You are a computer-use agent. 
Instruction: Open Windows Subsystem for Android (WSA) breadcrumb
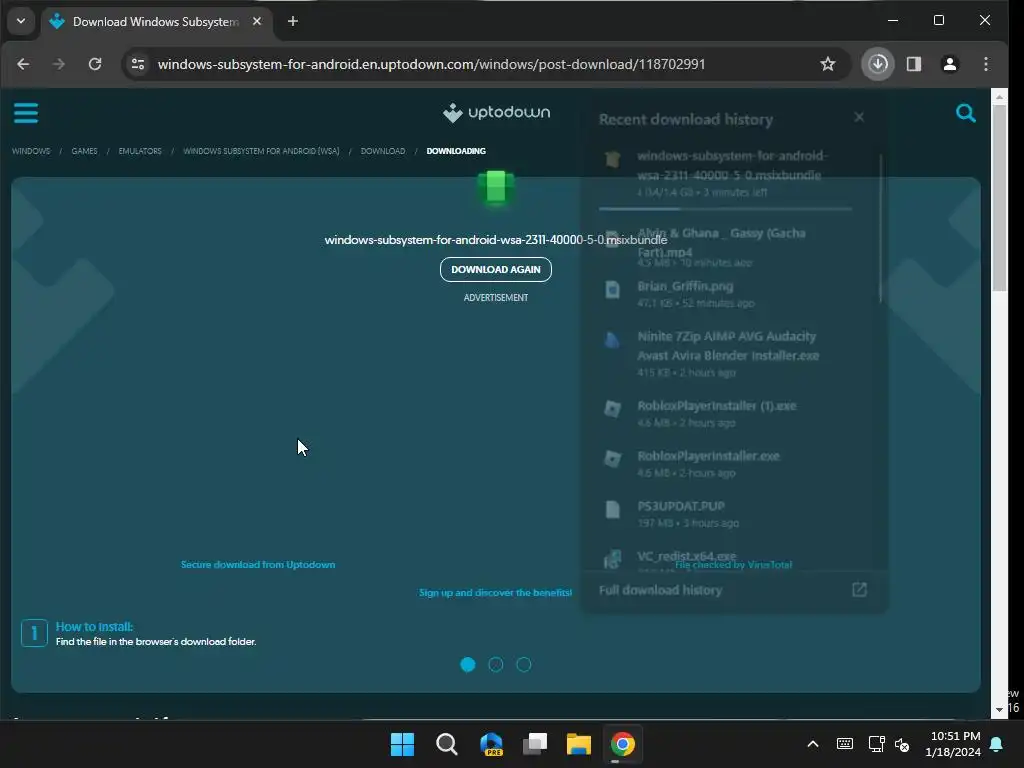(261, 151)
